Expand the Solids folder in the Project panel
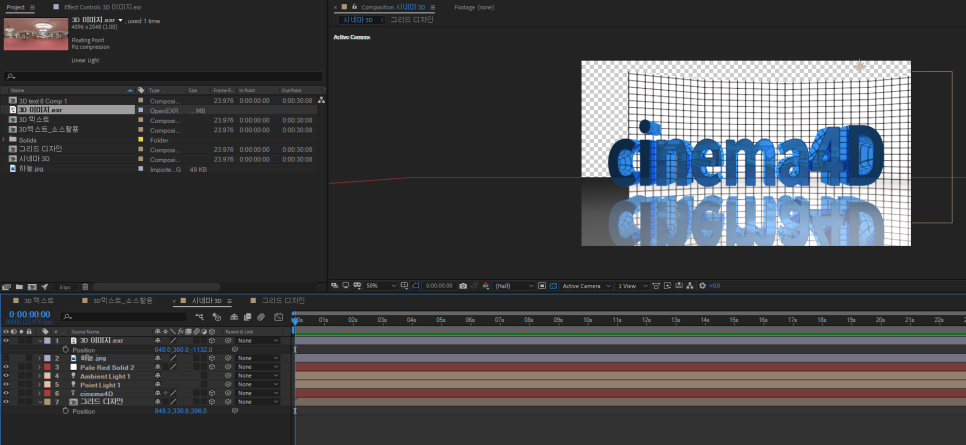 [x=5, y=140]
